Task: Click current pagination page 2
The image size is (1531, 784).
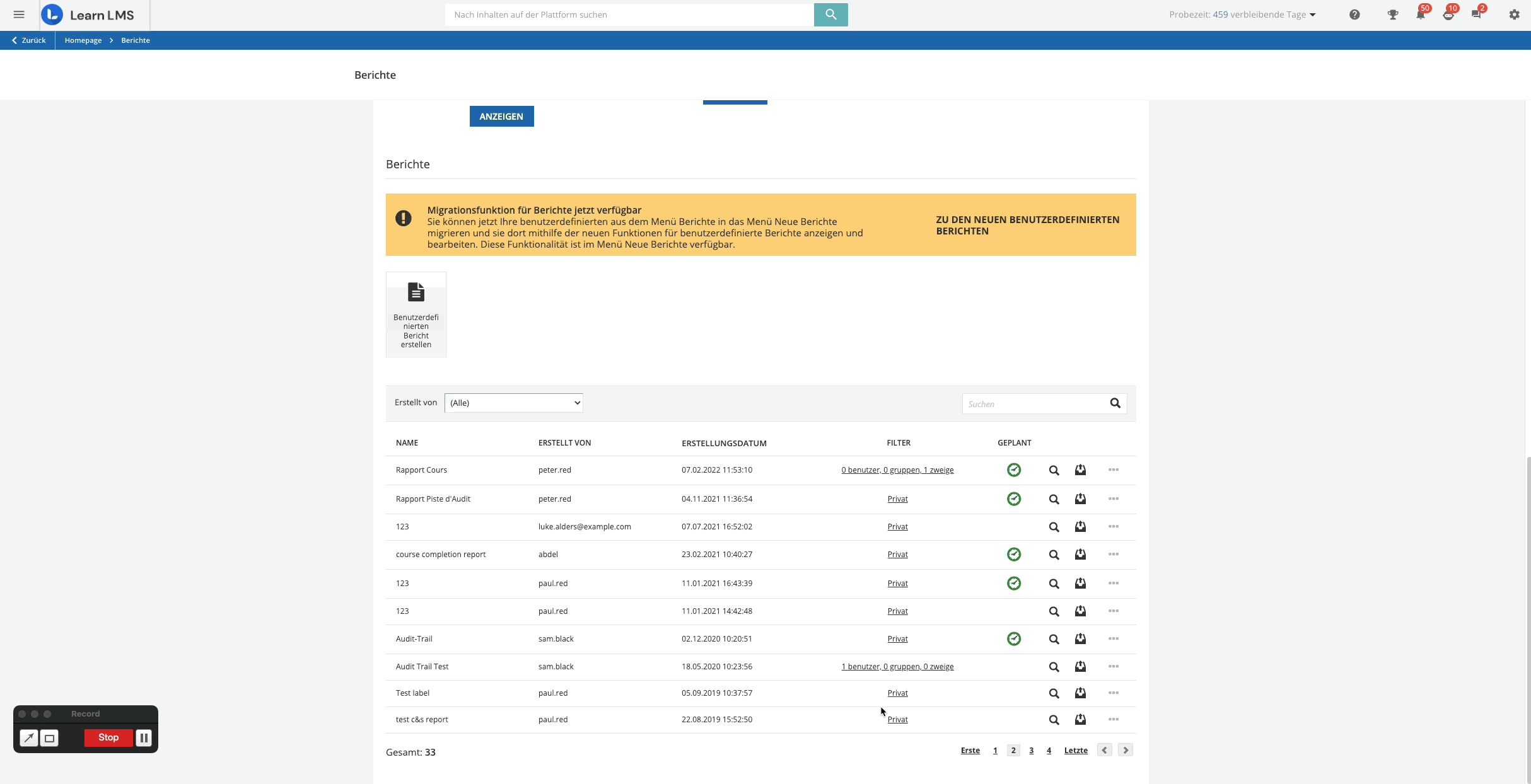Action: [x=1013, y=750]
